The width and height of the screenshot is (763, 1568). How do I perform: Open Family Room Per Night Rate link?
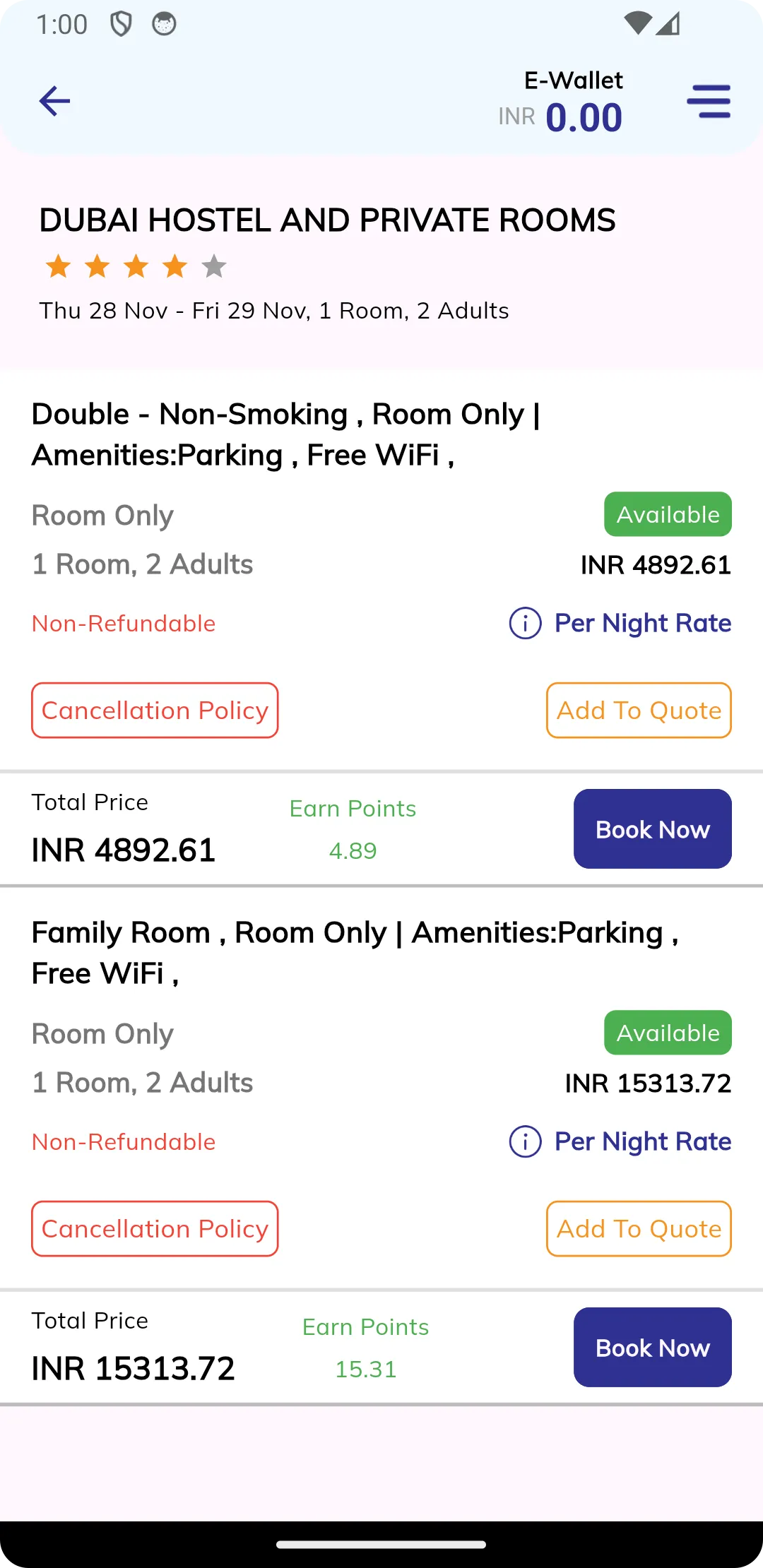point(643,1141)
